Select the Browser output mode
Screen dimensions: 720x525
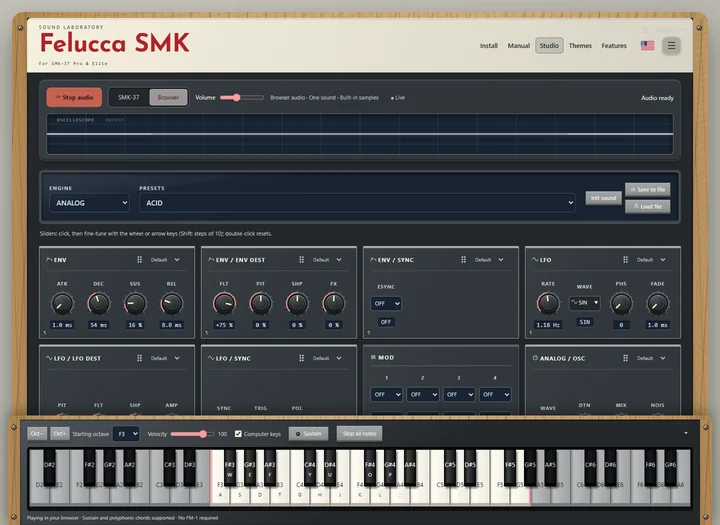[x=168, y=97]
